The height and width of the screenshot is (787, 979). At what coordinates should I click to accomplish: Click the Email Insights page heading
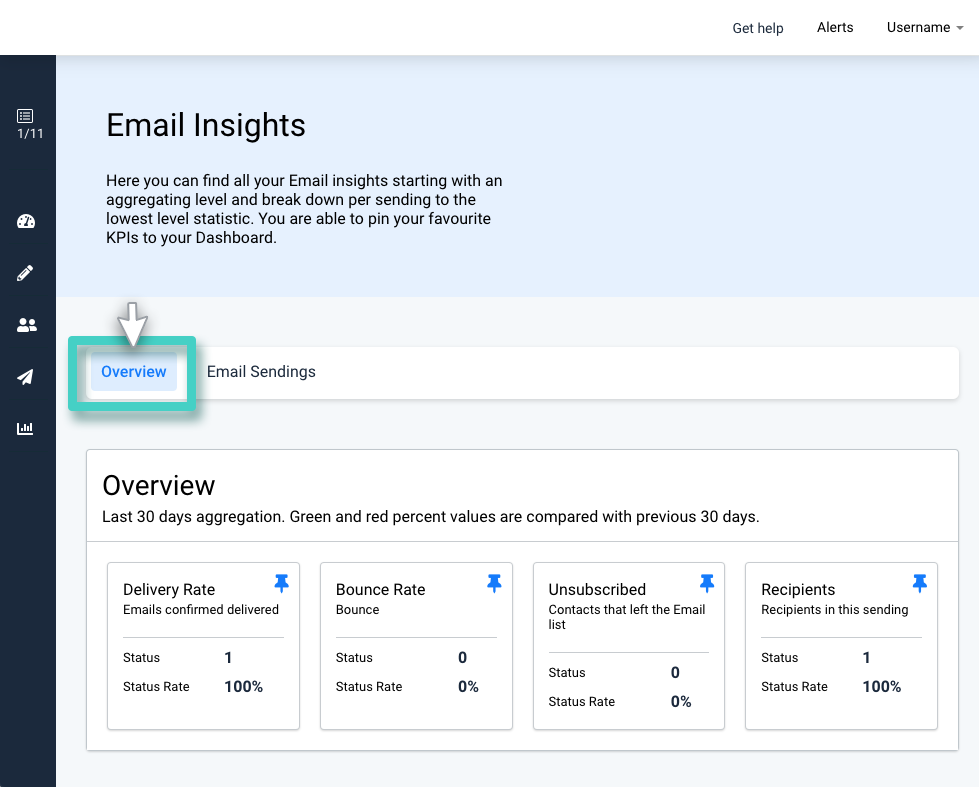click(x=205, y=125)
